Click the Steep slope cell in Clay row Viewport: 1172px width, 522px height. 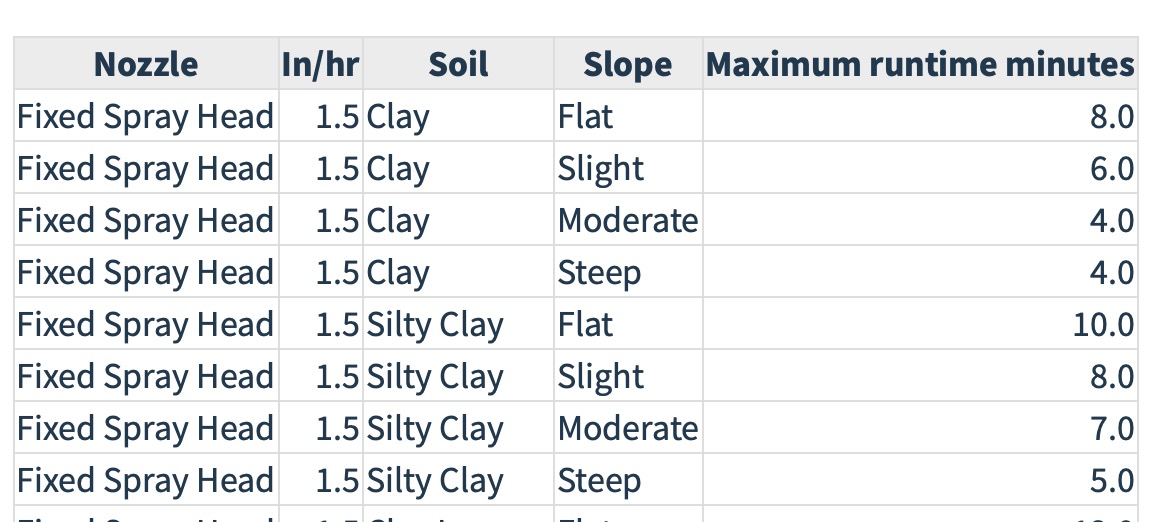coord(628,272)
